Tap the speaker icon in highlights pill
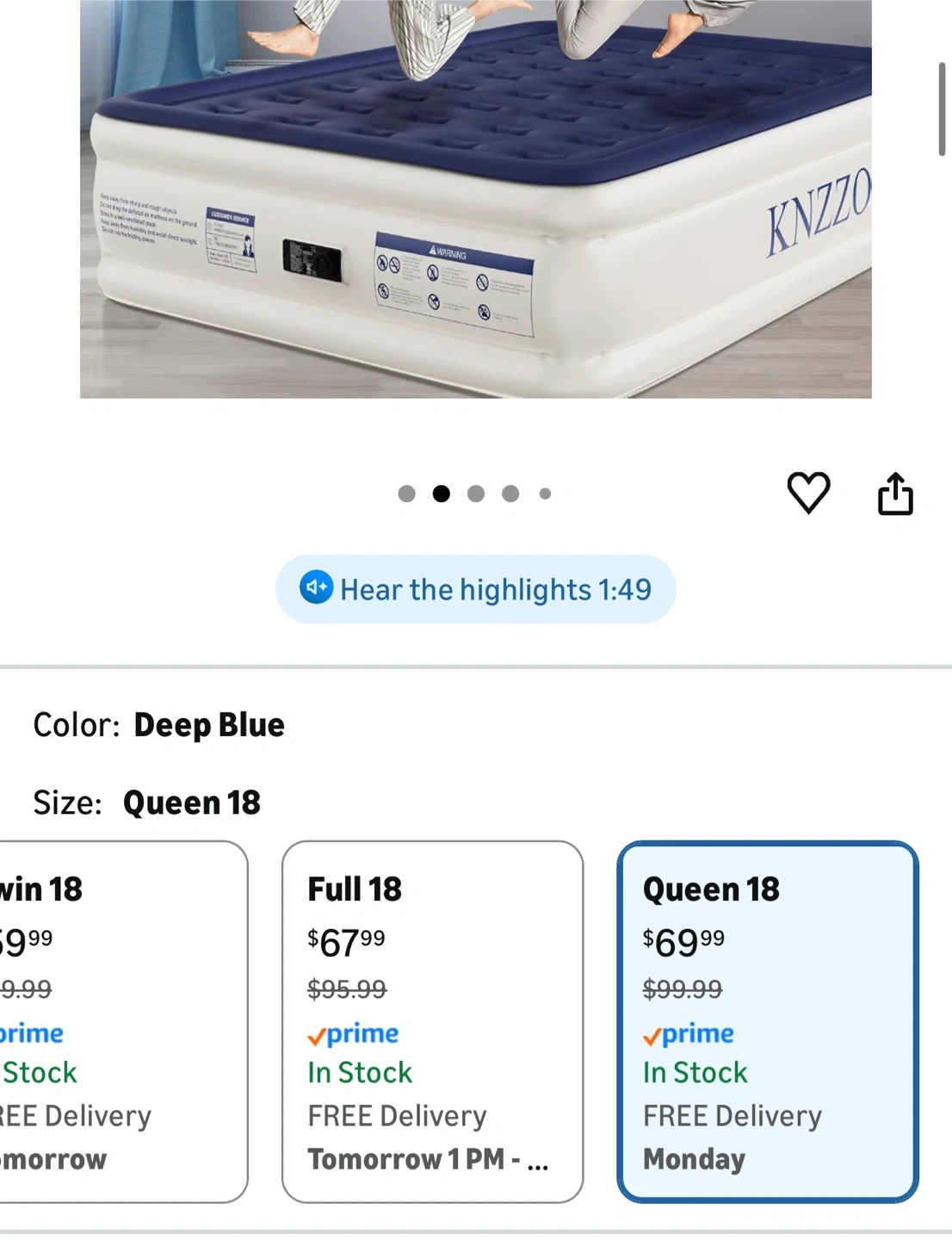This screenshot has height=1240, width=952. coord(316,588)
